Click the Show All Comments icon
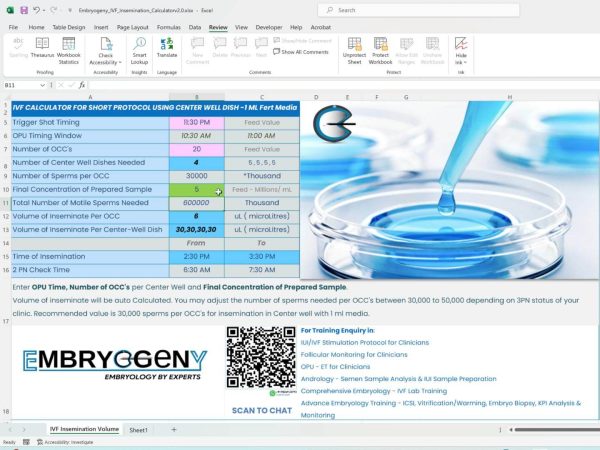The image size is (600, 450). click(x=304, y=51)
